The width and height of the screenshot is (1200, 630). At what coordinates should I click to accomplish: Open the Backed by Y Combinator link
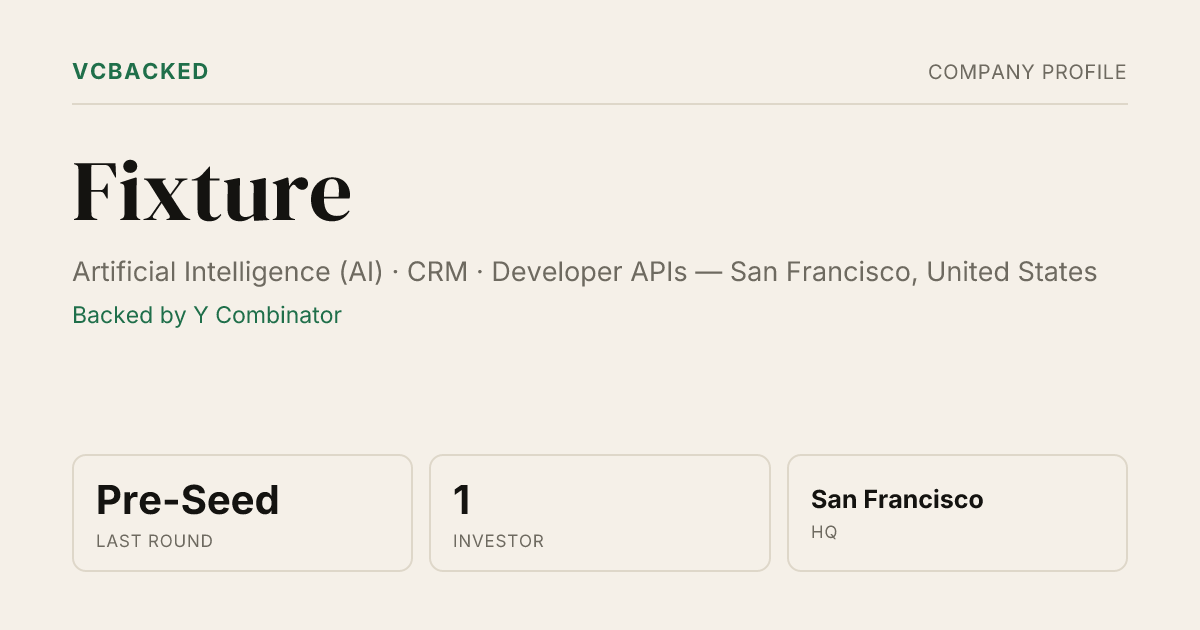pyautogui.click(x=207, y=315)
